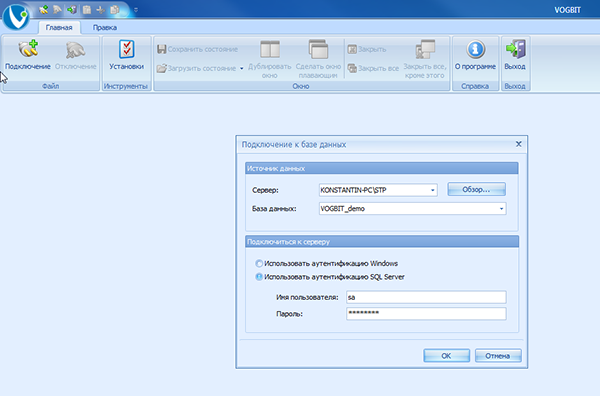Close the Подключение к базе данных dialog
The width and height of the screenshot is (600, 396).
click(x=518, y=144)
